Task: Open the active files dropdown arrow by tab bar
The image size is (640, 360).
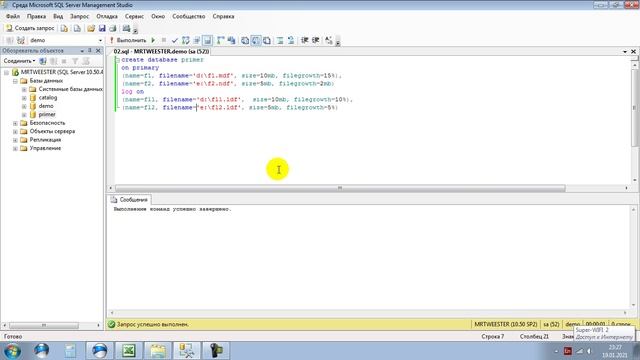Action: point(625,51)
